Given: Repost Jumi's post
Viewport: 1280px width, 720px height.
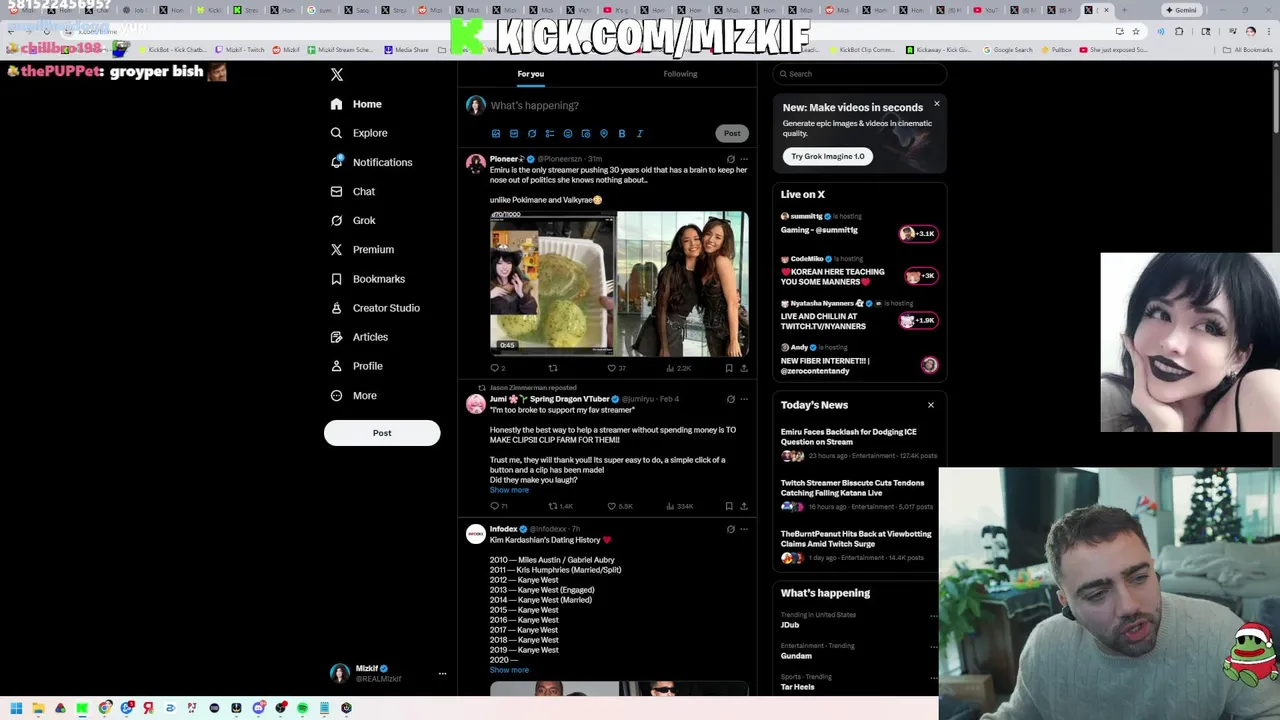Looking at the screenshot, I should tap(560, 506).
